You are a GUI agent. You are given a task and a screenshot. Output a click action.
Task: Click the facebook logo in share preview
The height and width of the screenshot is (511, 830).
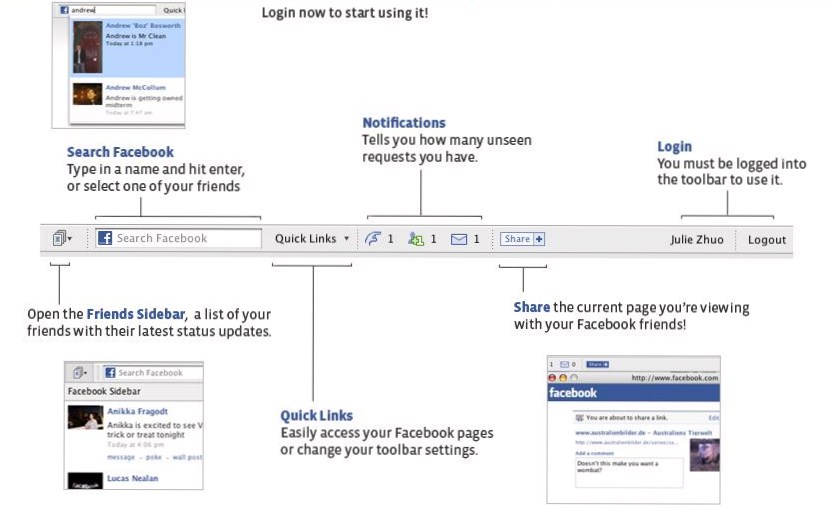coord(573,393)
